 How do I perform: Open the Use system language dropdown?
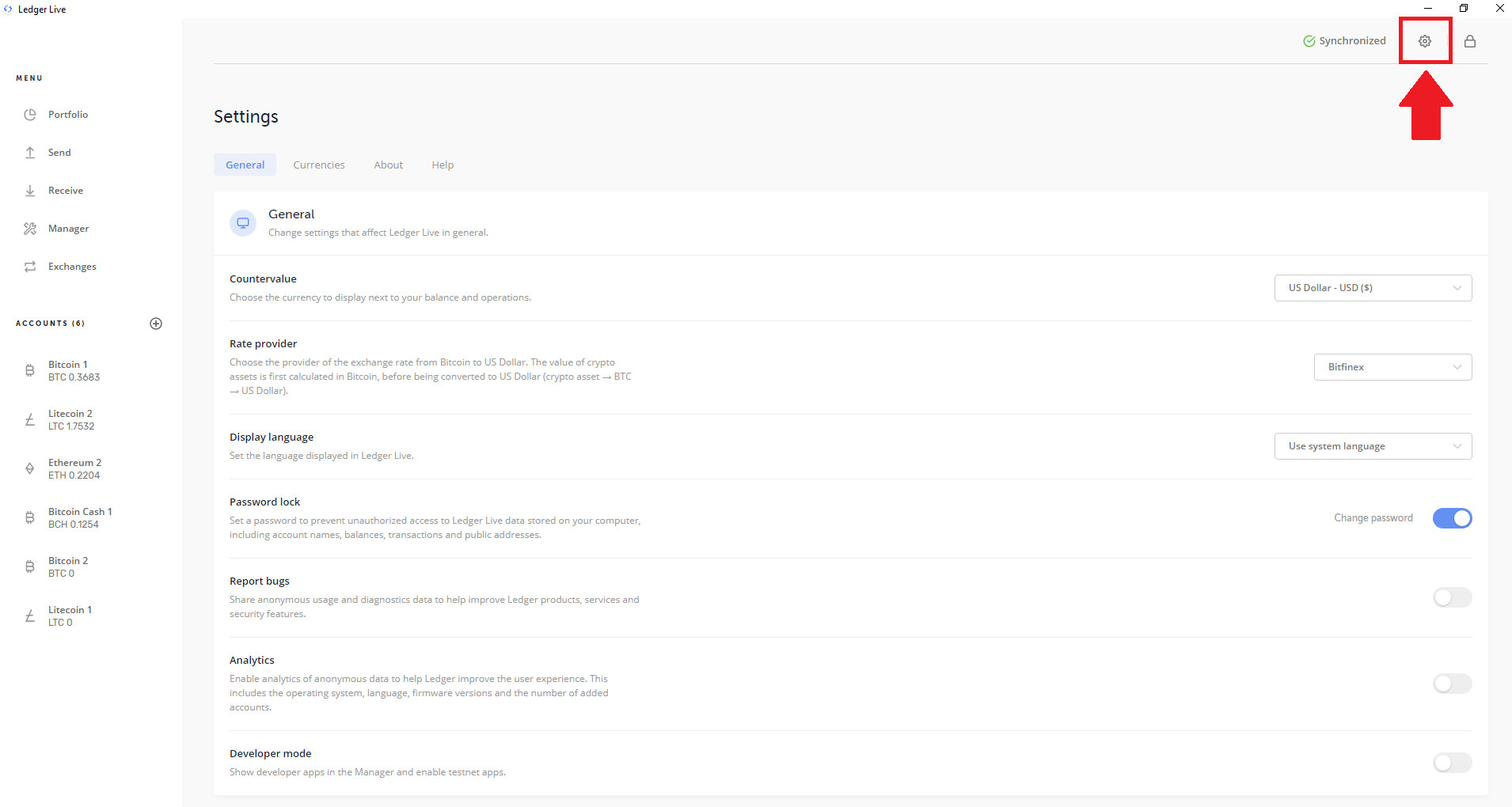[x=1373, y=446]
